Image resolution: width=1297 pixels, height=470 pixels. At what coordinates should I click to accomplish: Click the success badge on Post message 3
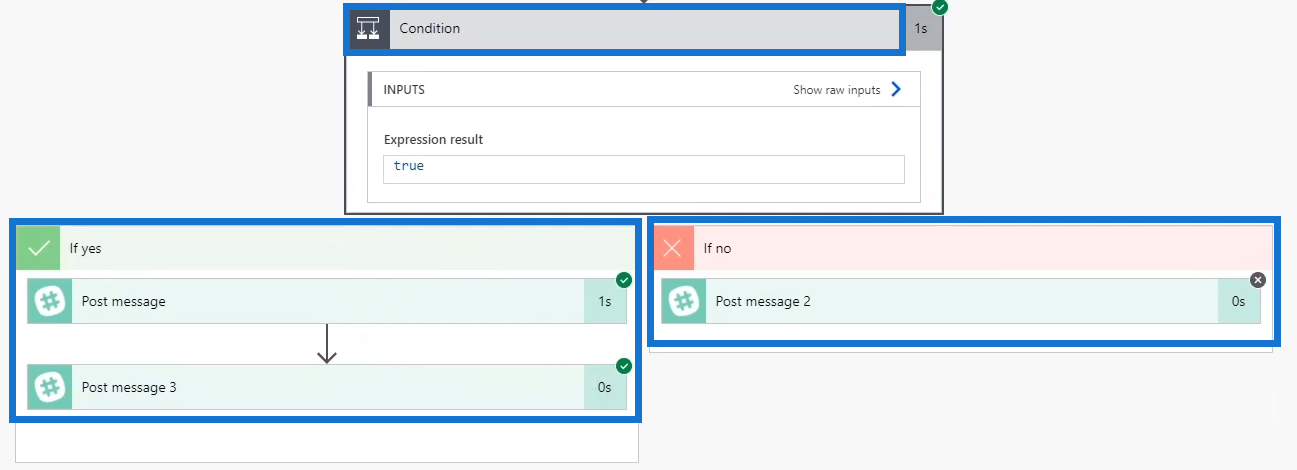pos(624,366)
